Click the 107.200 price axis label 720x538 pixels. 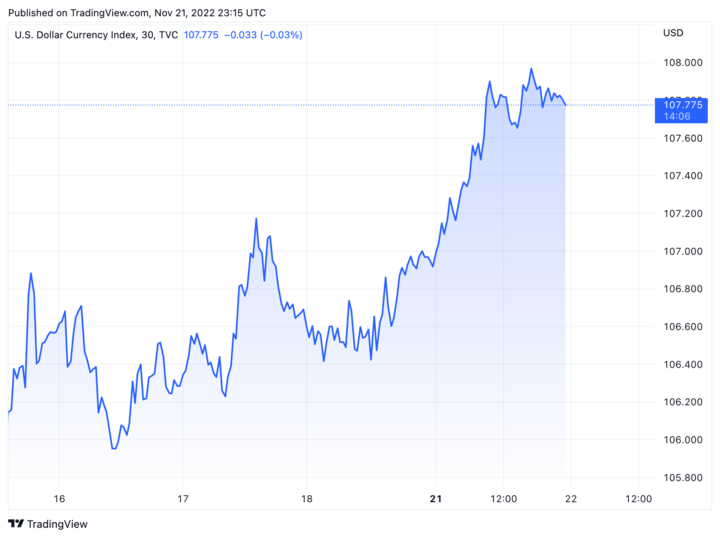(x=683, y=213)
